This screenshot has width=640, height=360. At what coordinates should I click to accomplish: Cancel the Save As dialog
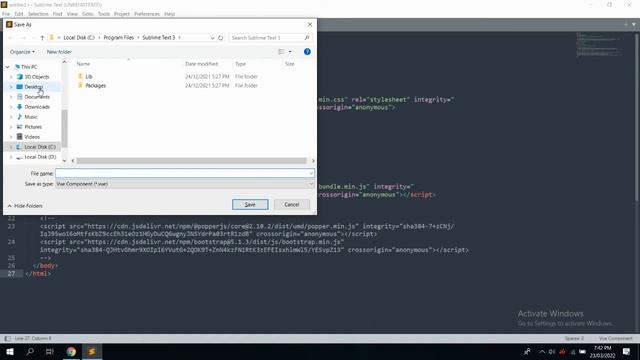(291, 204)
